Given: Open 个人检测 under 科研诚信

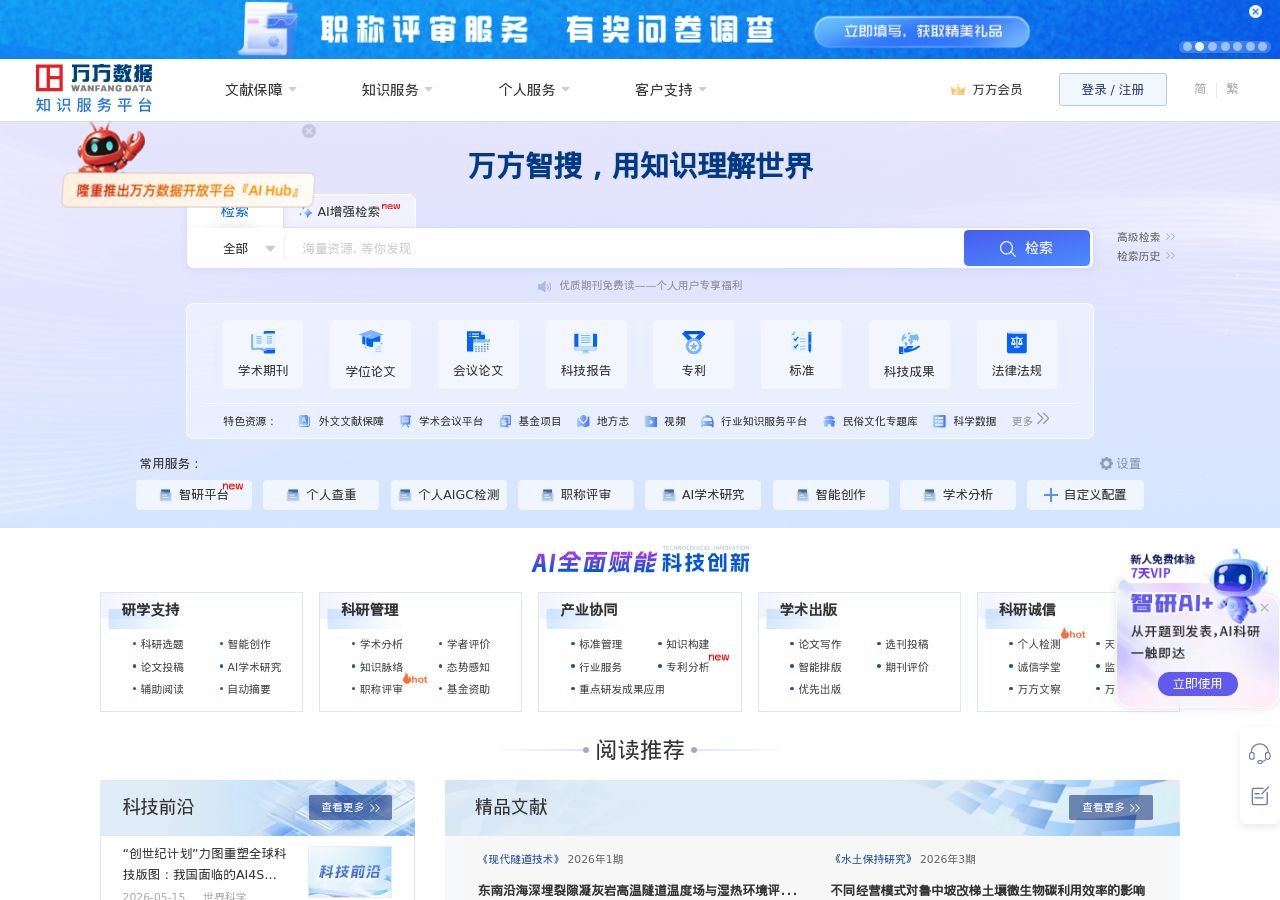Looking at the screenshot, I should [1039, 644].
